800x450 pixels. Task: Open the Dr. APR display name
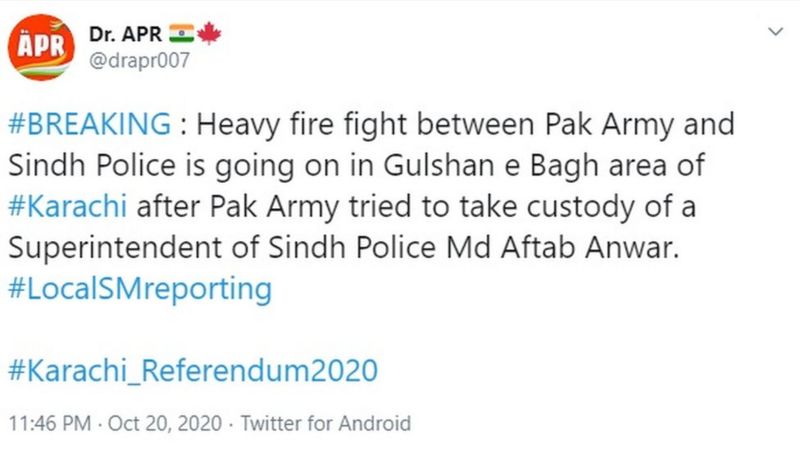point(125,34)
